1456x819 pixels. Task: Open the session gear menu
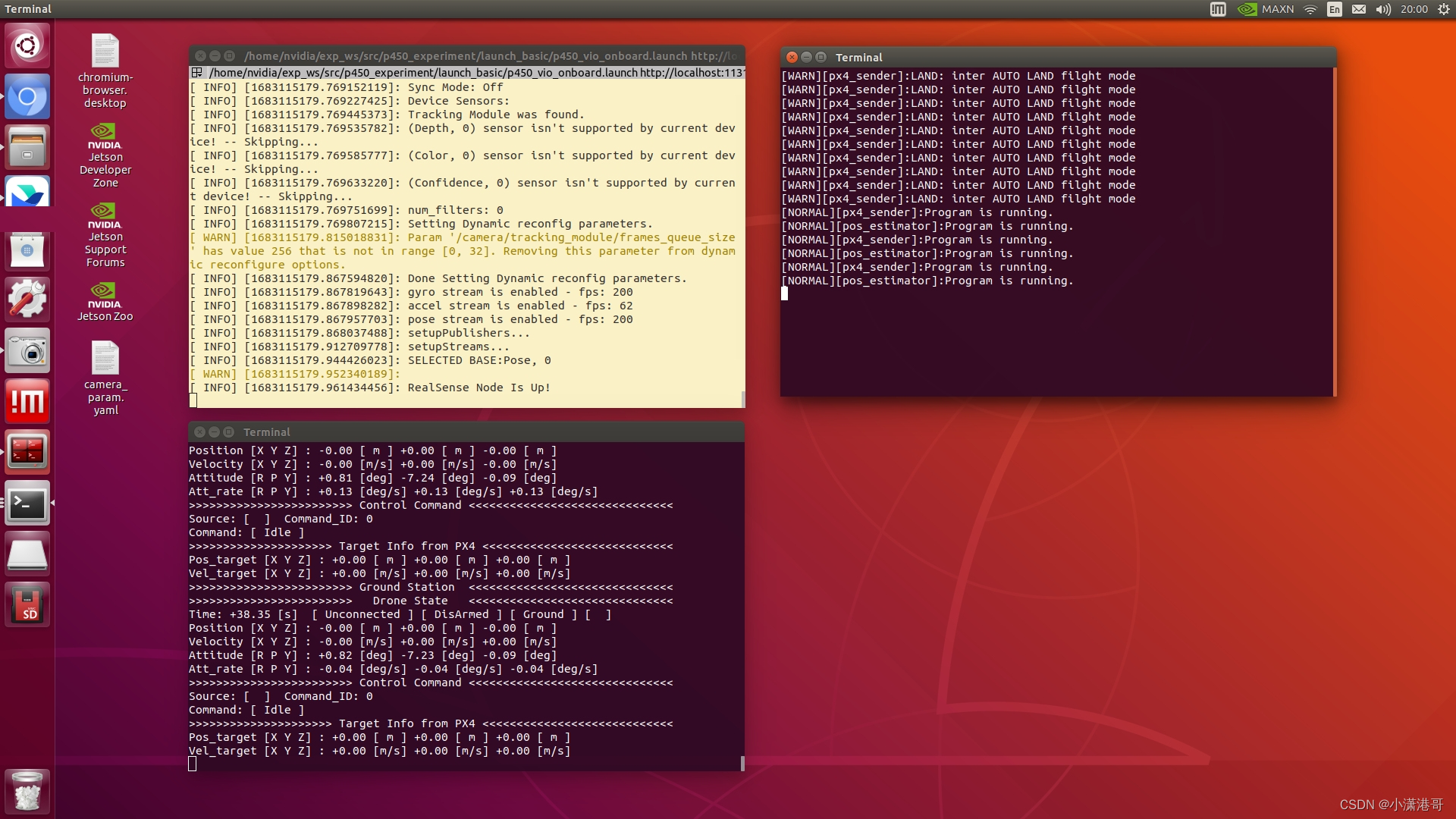tap(1444, 9)
